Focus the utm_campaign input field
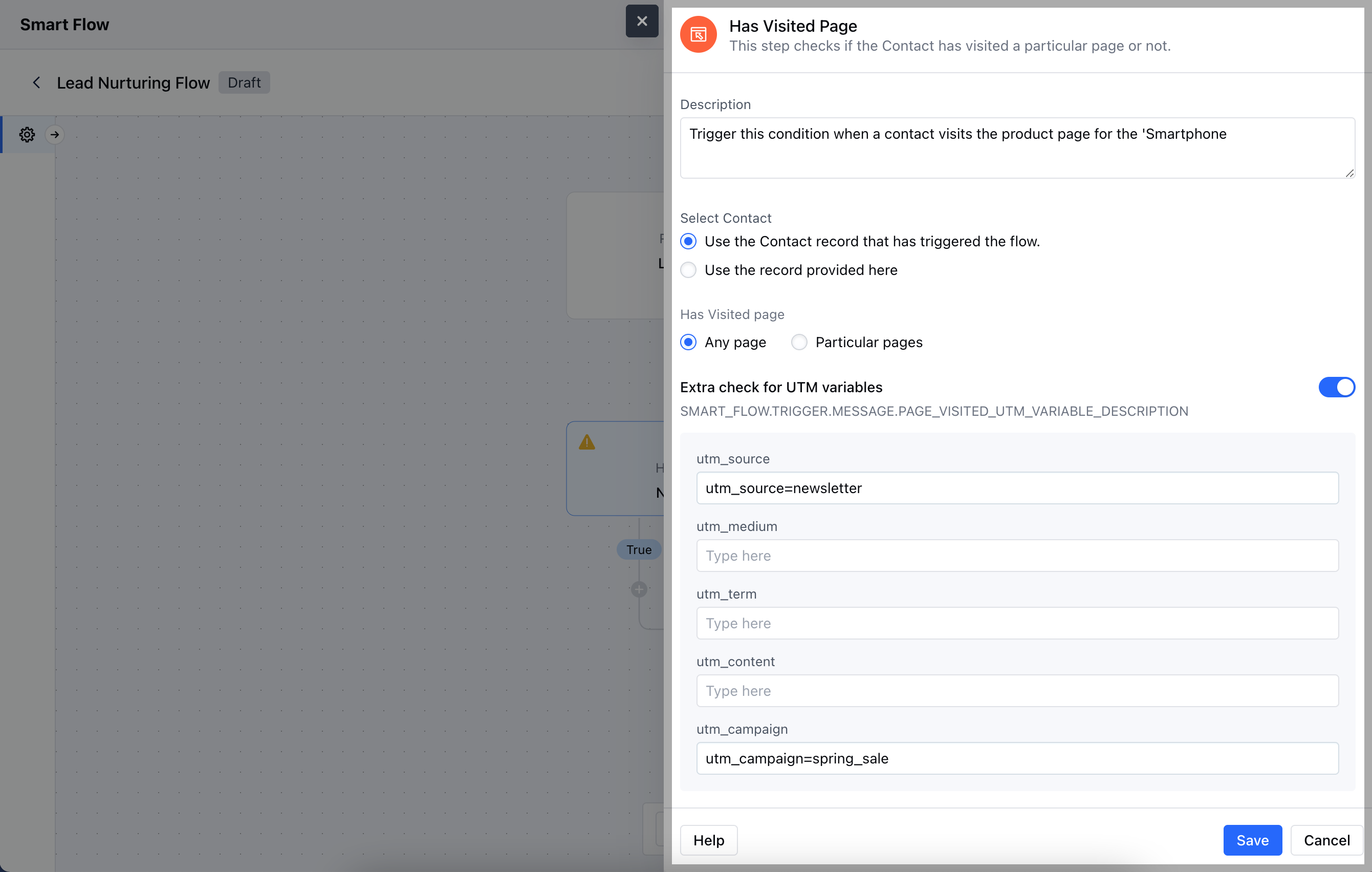 [1017, 758]
